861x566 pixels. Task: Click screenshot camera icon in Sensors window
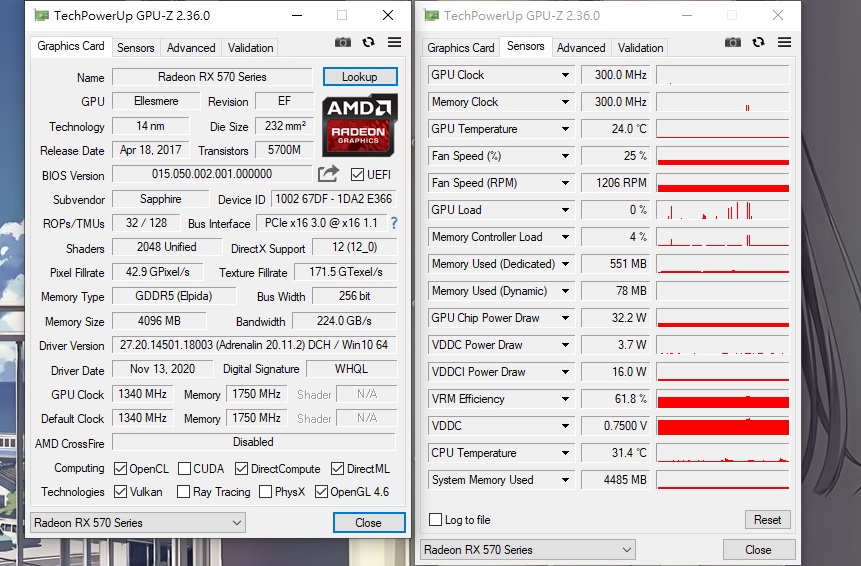[733, 42]
